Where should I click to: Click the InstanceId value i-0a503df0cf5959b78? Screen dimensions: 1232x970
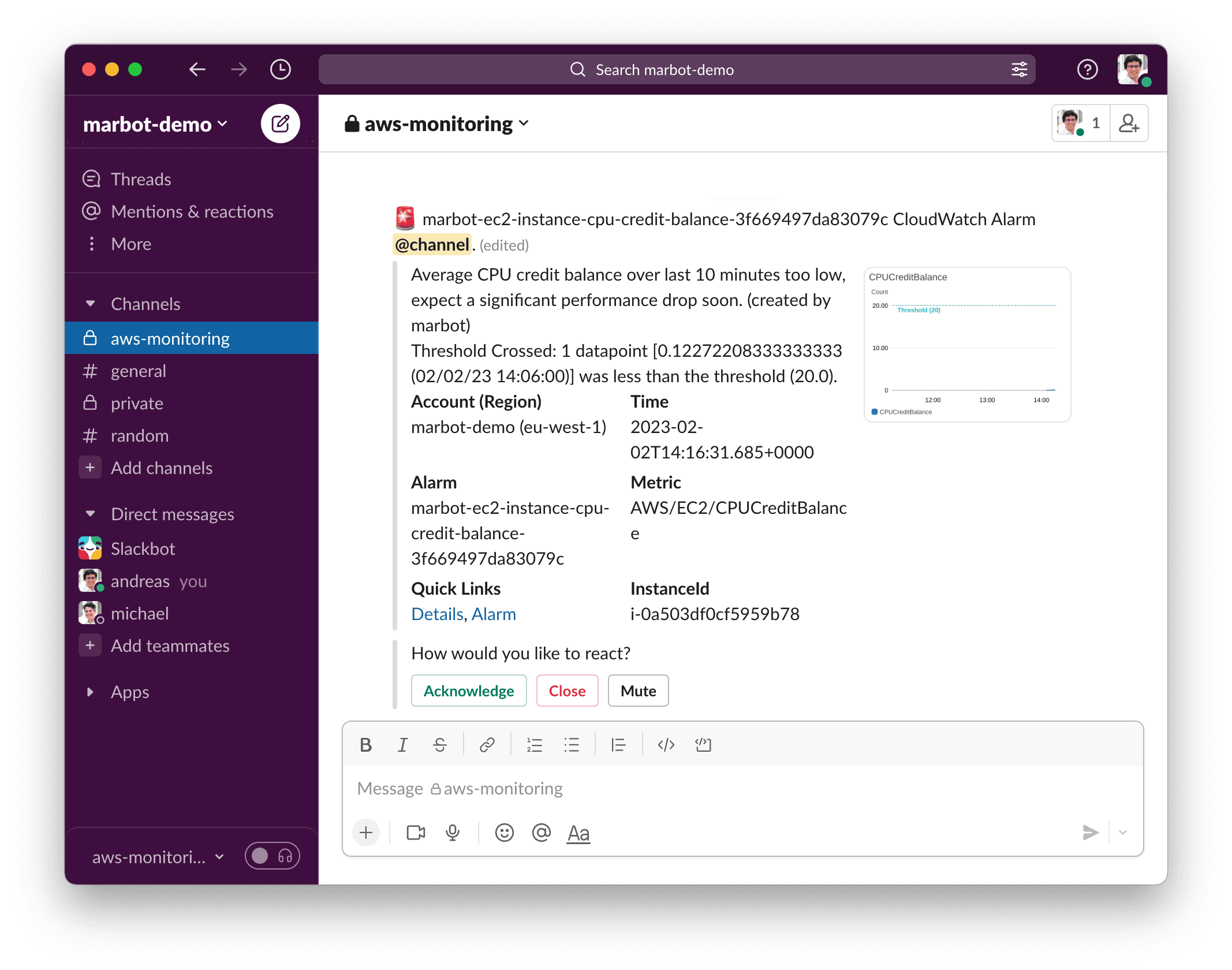715,614
